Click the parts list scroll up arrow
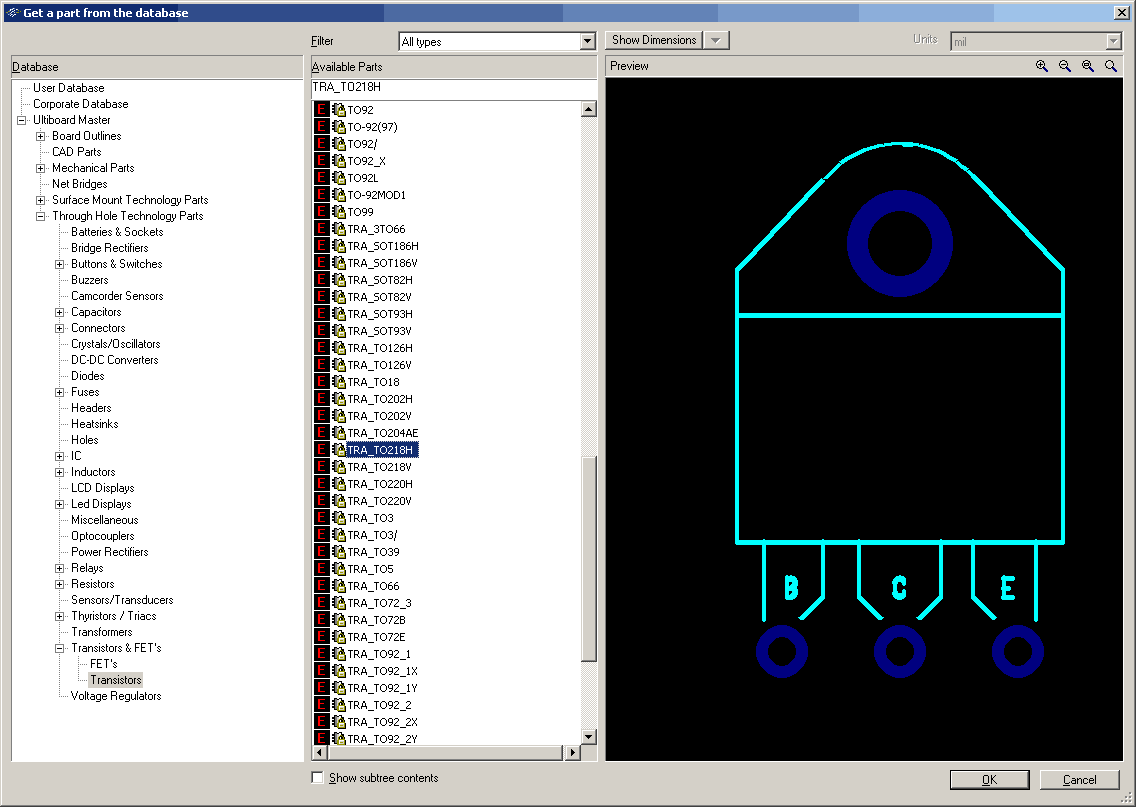Image resolution: width=1136 pixels, height=807 pixels. point(588,109)
